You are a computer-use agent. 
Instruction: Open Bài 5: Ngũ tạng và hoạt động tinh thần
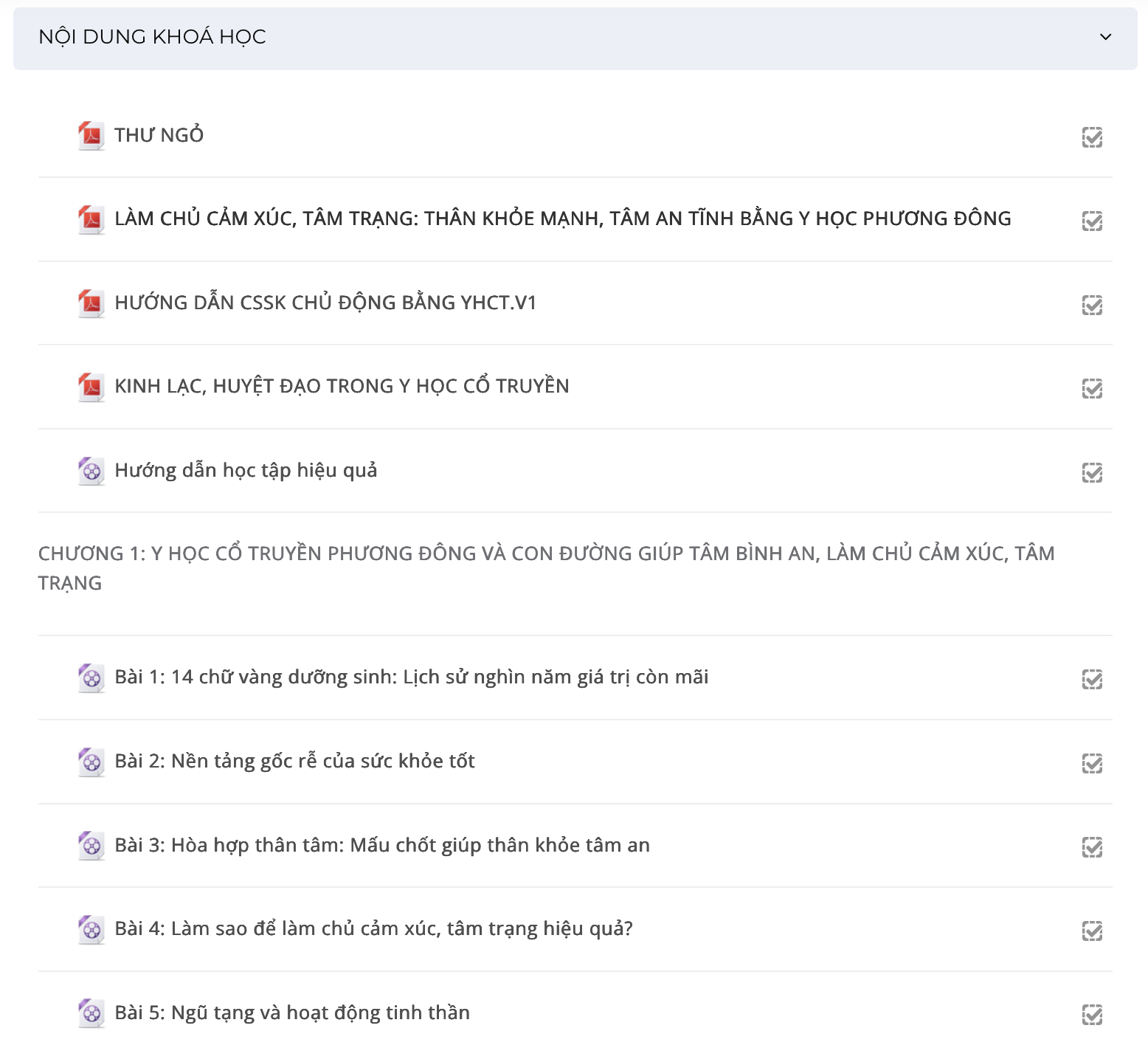(x=292, y=1013)
